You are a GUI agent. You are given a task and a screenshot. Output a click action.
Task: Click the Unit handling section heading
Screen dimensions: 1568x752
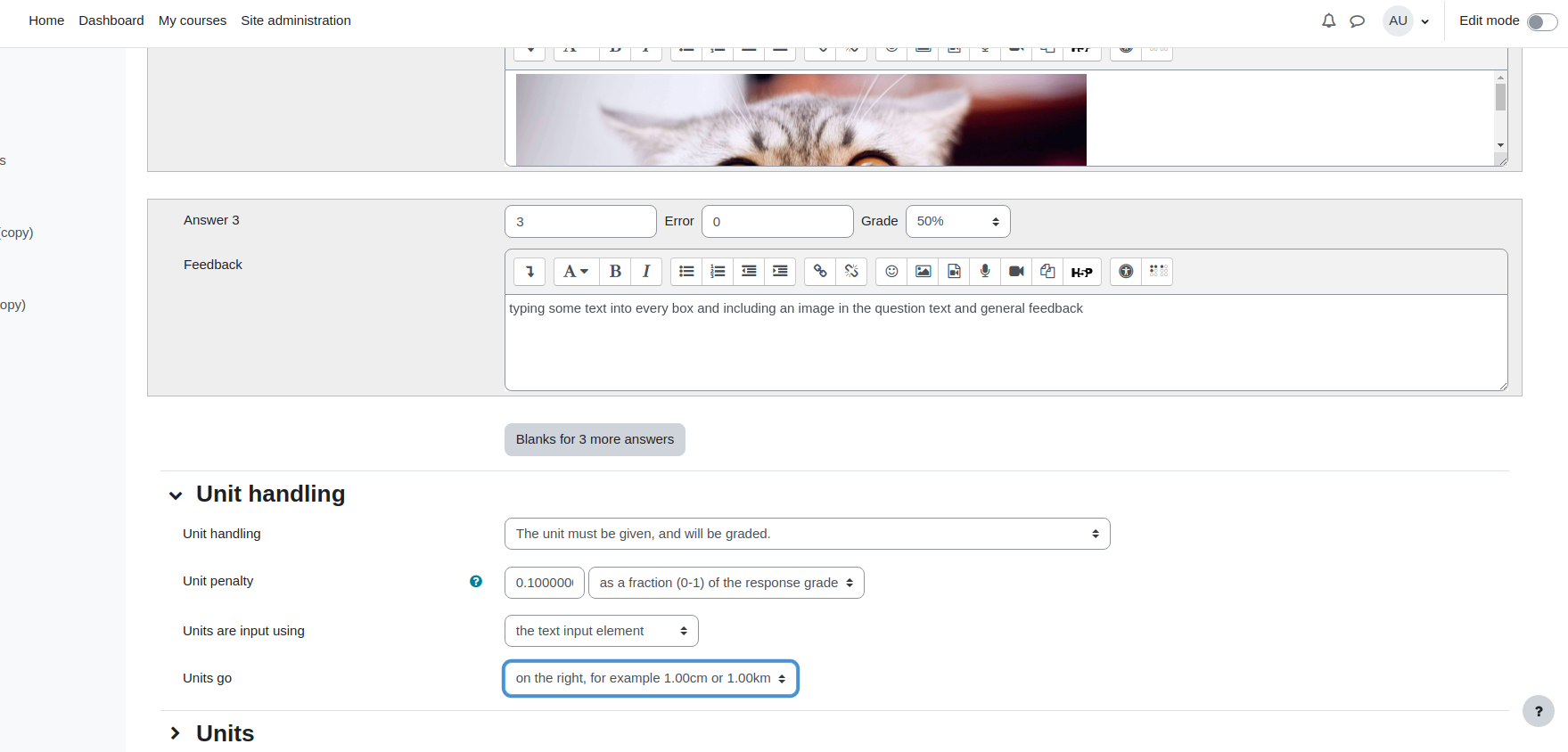coord(271,495)
